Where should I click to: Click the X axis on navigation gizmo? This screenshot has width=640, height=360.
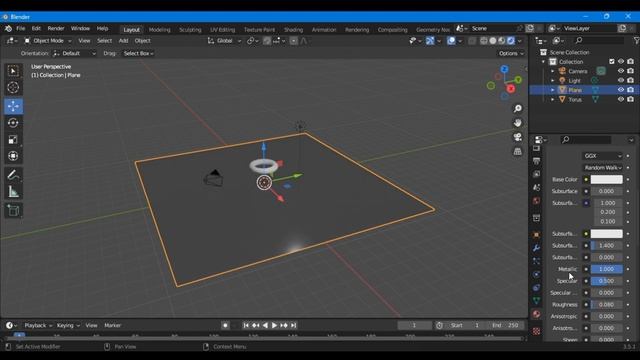click(511, 89)
